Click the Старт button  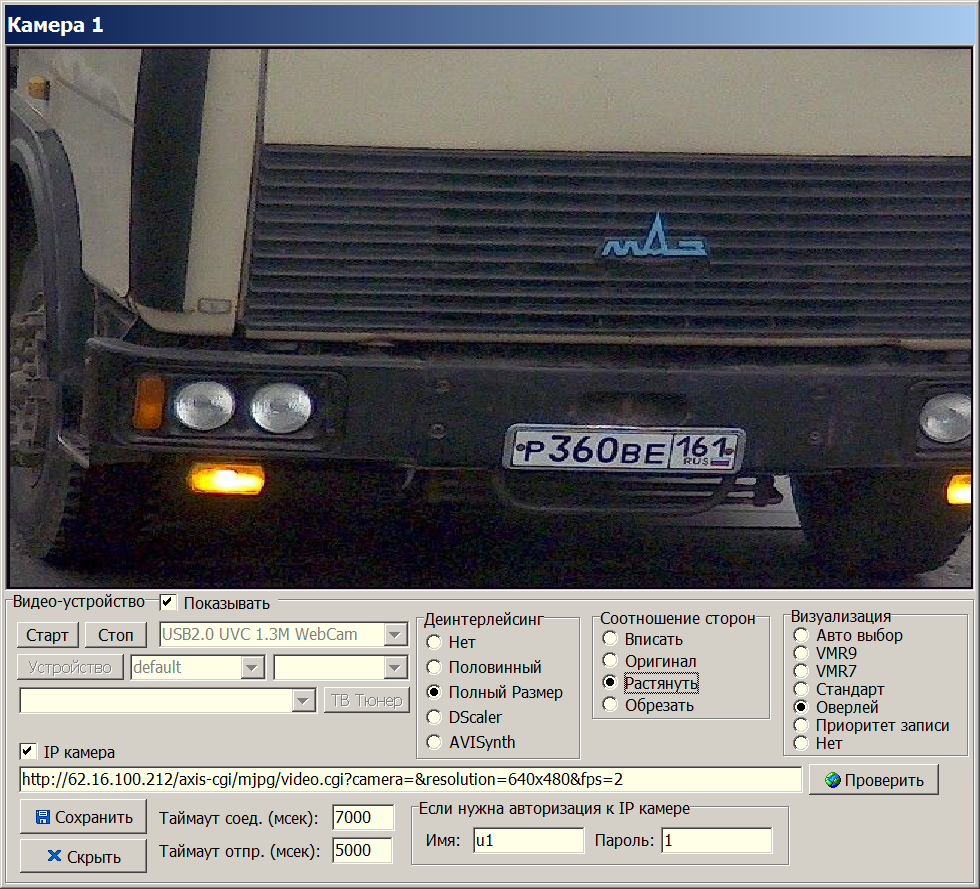pos(48,635)
